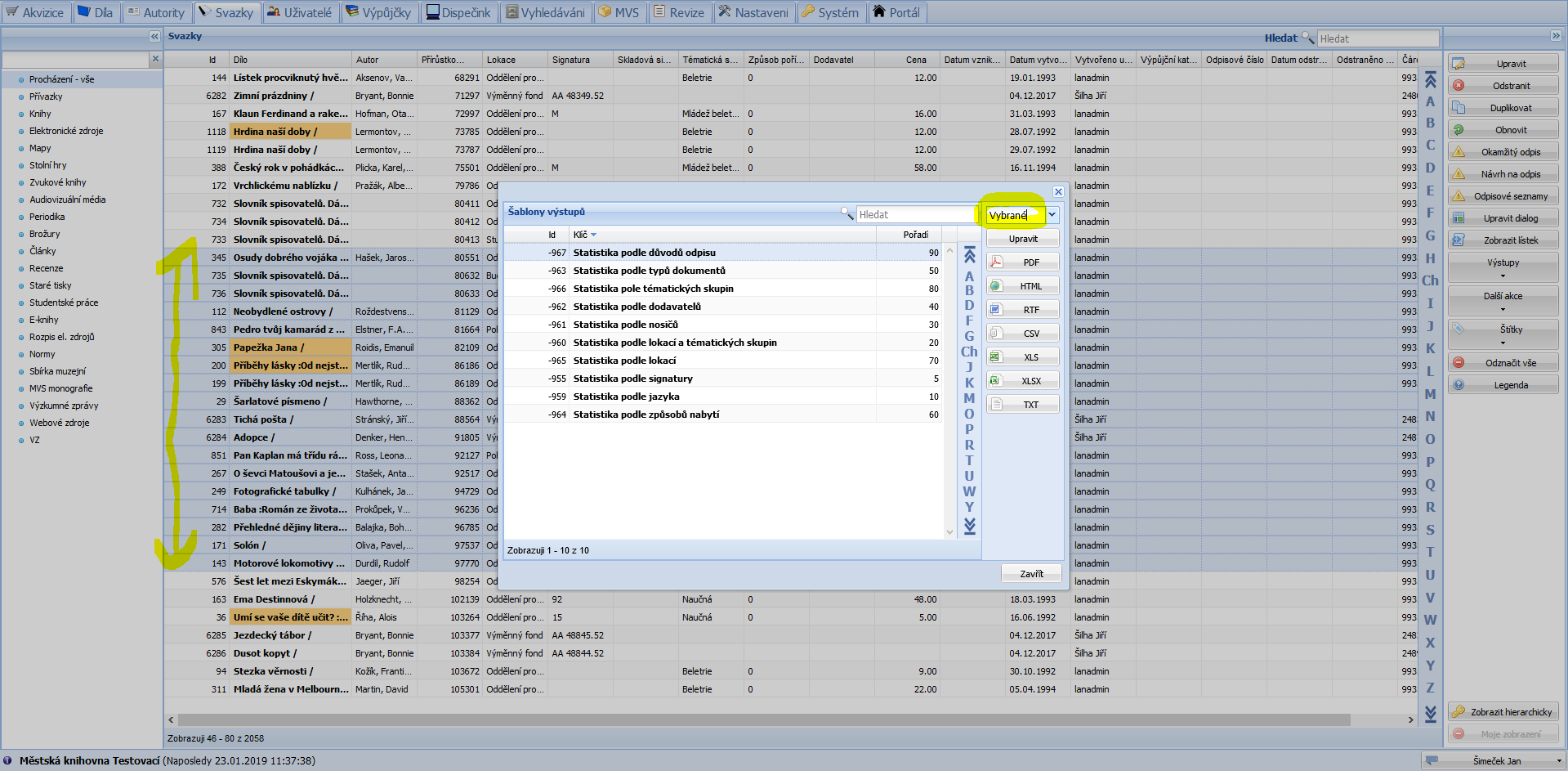Open the Nastavení tab
The width and height of the screenshot is (1568, 771).
(x=753, y=12)
